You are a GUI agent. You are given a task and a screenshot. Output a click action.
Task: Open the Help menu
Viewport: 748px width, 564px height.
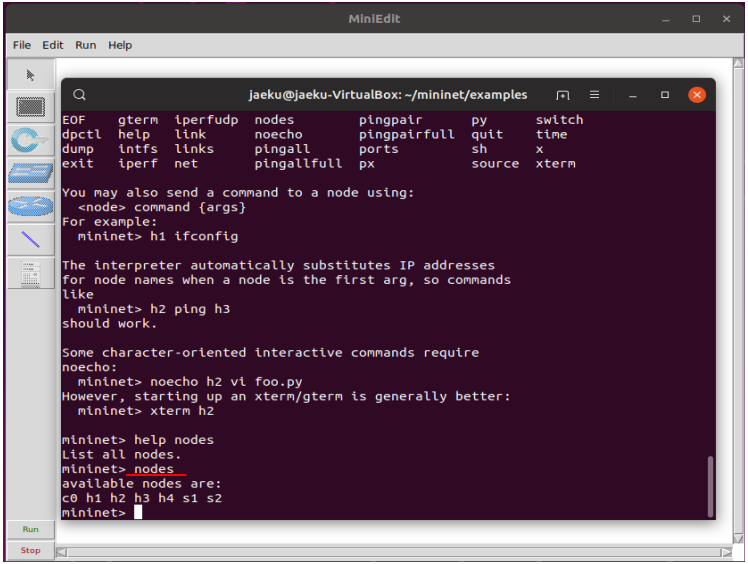click(120, 45)
